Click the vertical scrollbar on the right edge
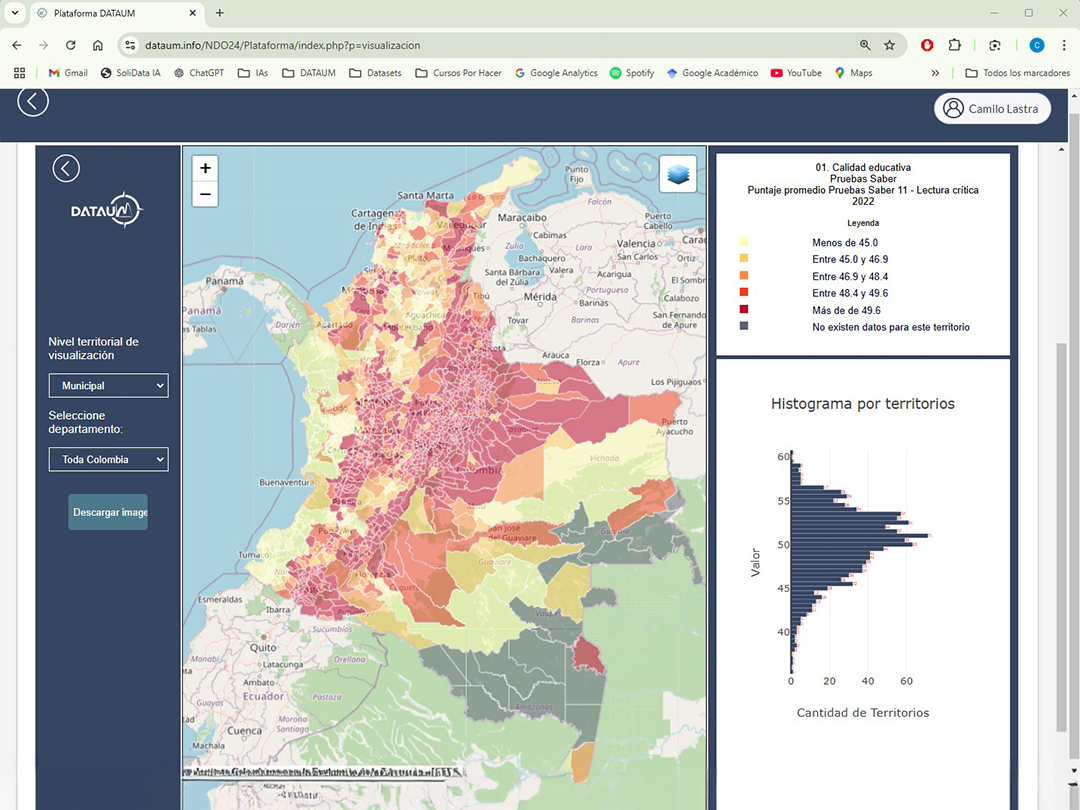Viewport: 1080px width, 810px height. tap(1062, 400)
